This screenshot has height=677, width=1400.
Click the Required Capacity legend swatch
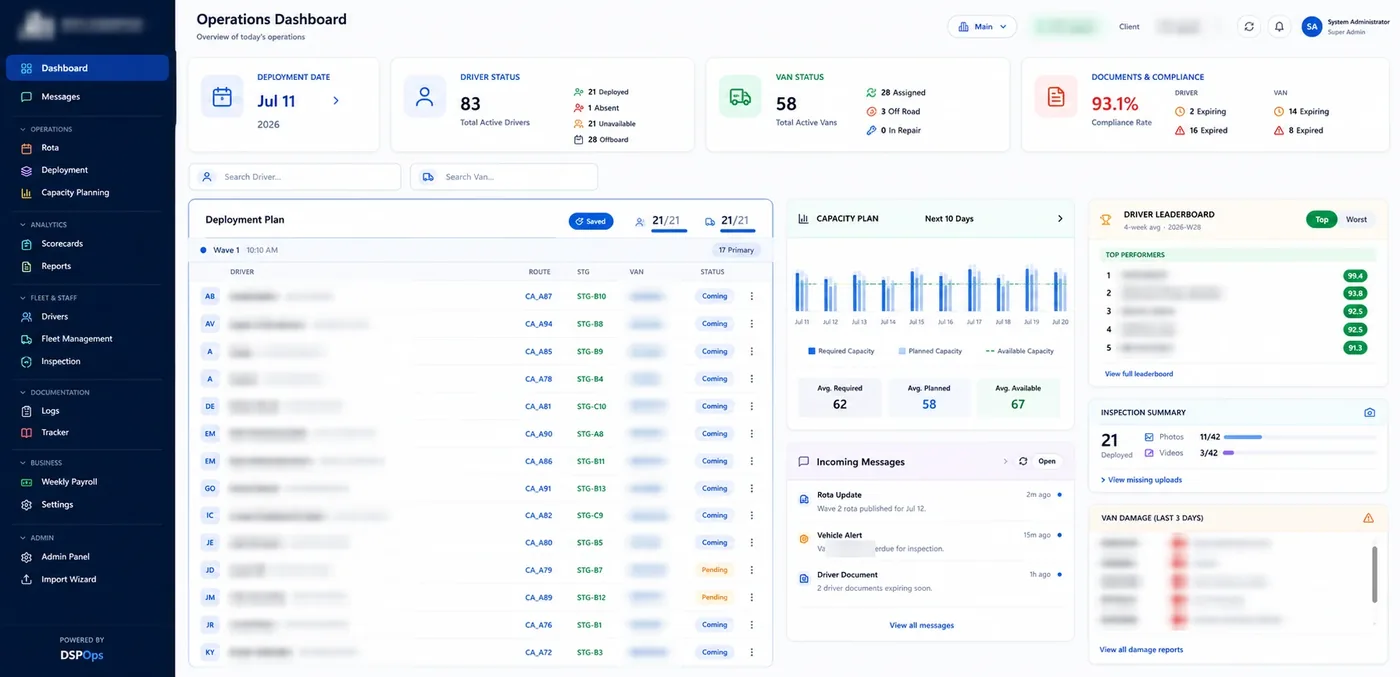click(811, 351)
